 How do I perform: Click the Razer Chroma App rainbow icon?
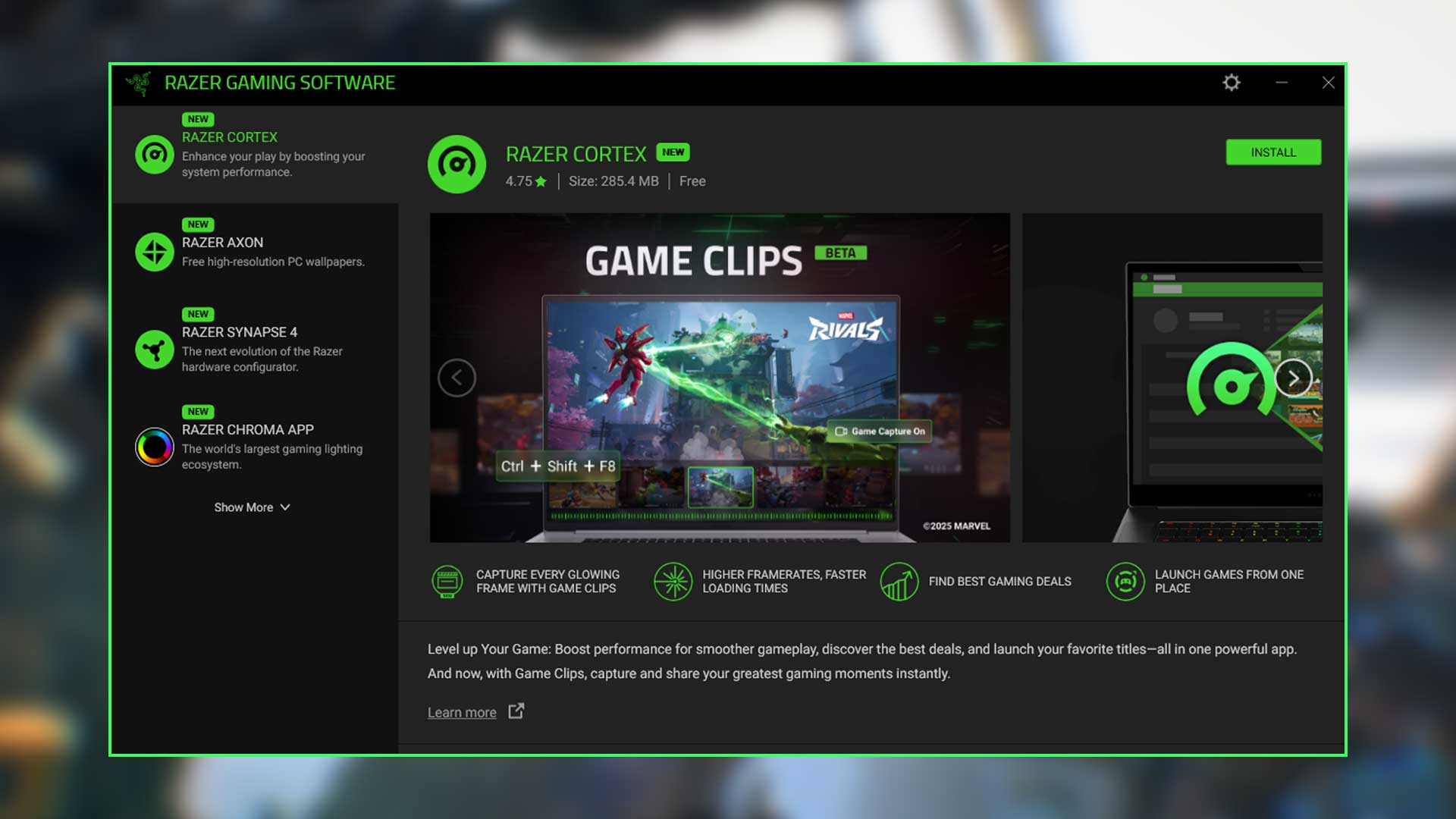point(155,447)
